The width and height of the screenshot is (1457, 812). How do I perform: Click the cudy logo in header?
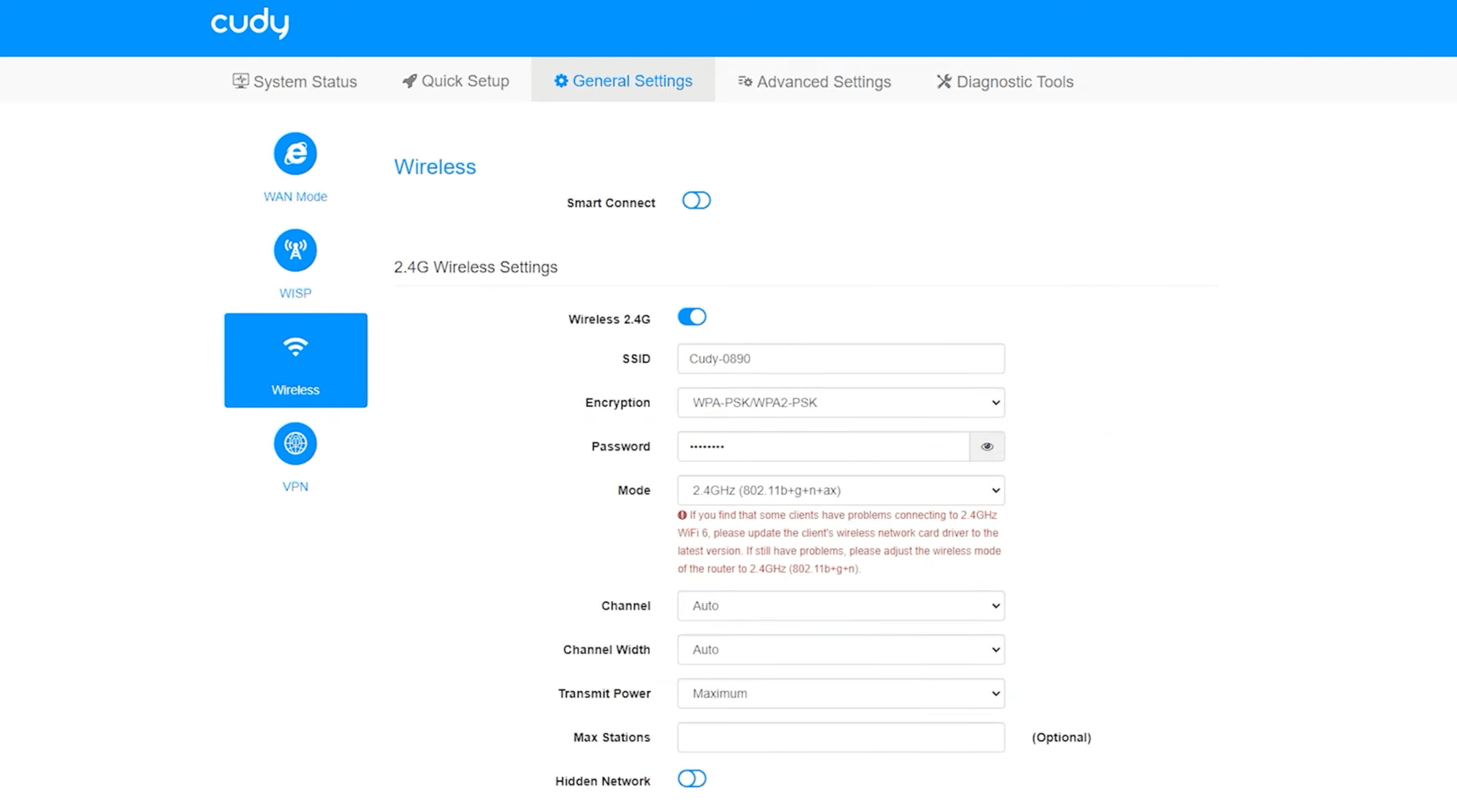(250, 23)
